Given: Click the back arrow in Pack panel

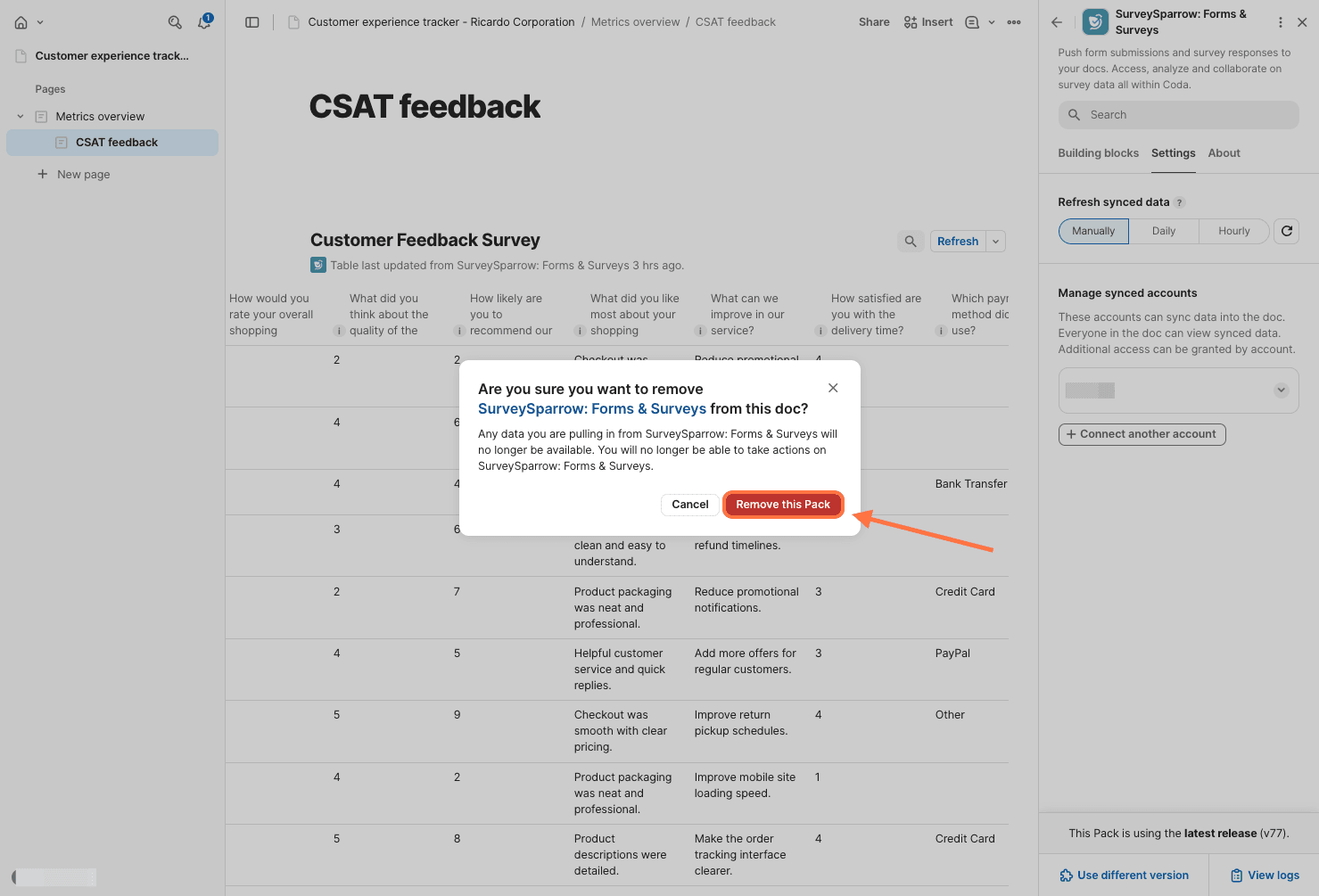Looking at the screenshot, I should tap(1057, 22).
